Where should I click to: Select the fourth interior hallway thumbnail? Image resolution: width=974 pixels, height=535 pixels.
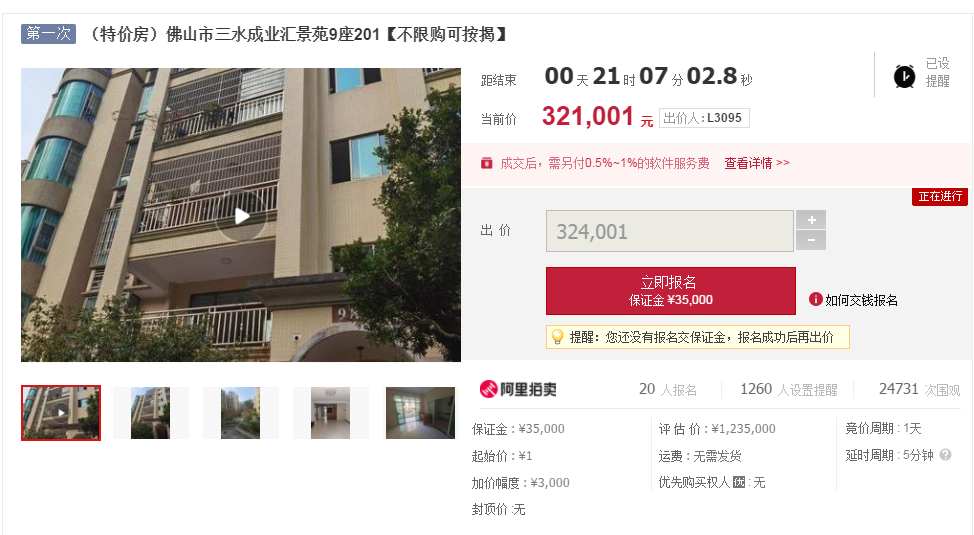click(330, 413)
